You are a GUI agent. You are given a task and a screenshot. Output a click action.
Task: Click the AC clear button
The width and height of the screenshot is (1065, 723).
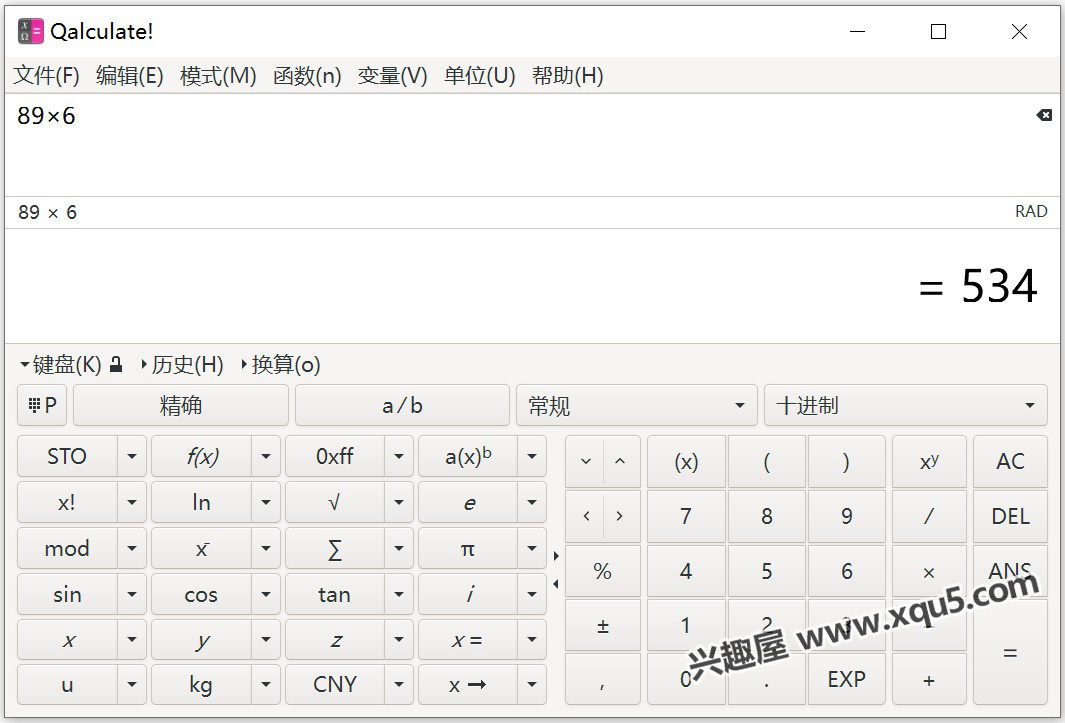tap(1010, 461)
